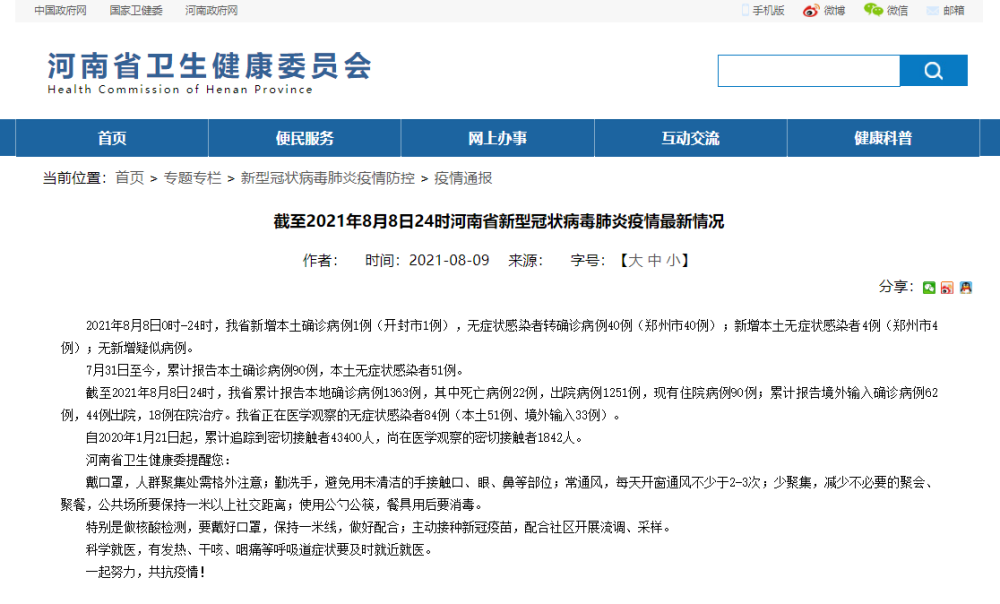Click the line 科学就医，有发热、干咳
Image resolution: width=1000 pixels, height=604 pixels.
pyautogui.click(x=259, y=550)
